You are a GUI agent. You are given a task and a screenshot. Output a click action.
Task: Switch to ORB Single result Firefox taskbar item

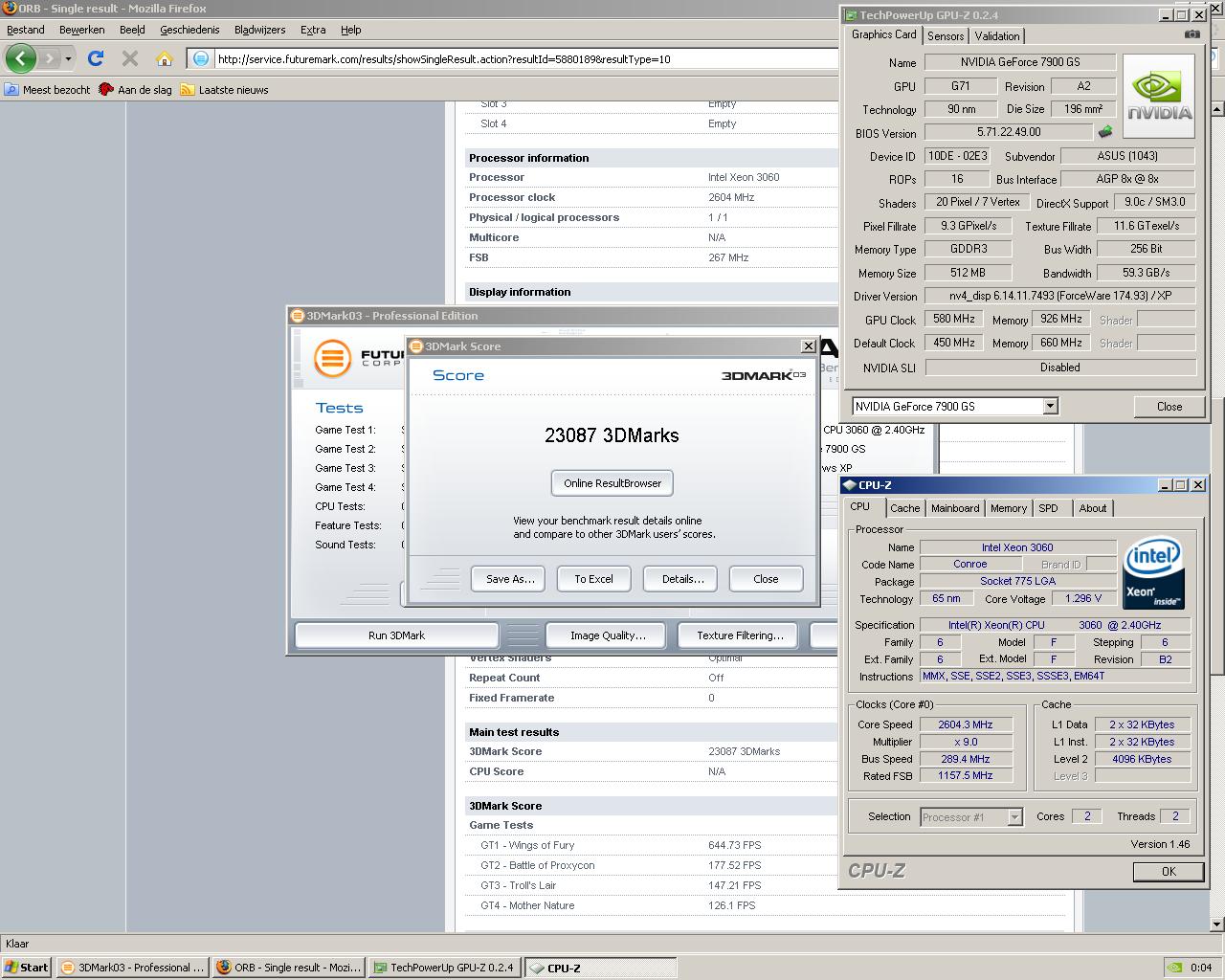pyautogui.click(x=288, y=967)
